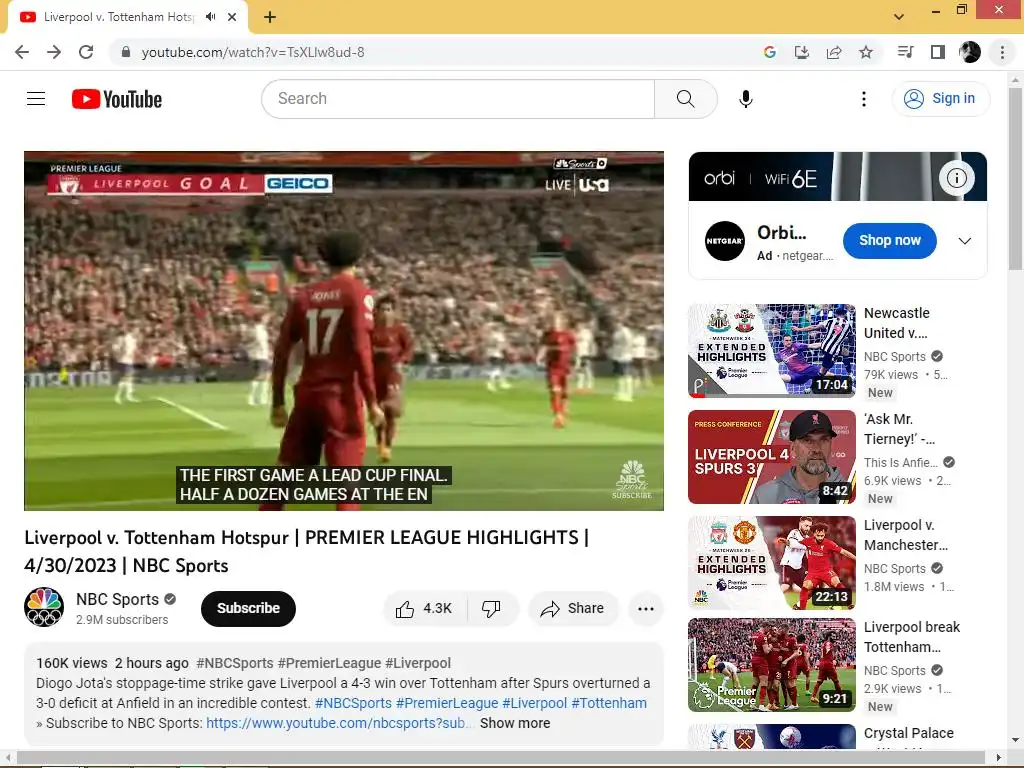Click the Sign in button
Viewport: 1024px width, 768px height.
(941, 99)
